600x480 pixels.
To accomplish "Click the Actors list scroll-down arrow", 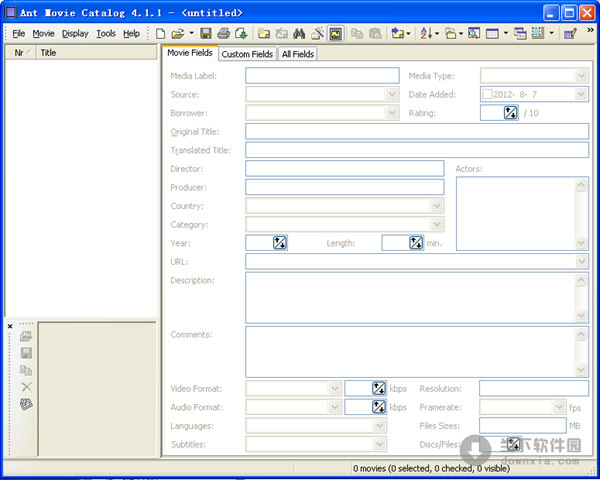I will [x=581, y=243].
